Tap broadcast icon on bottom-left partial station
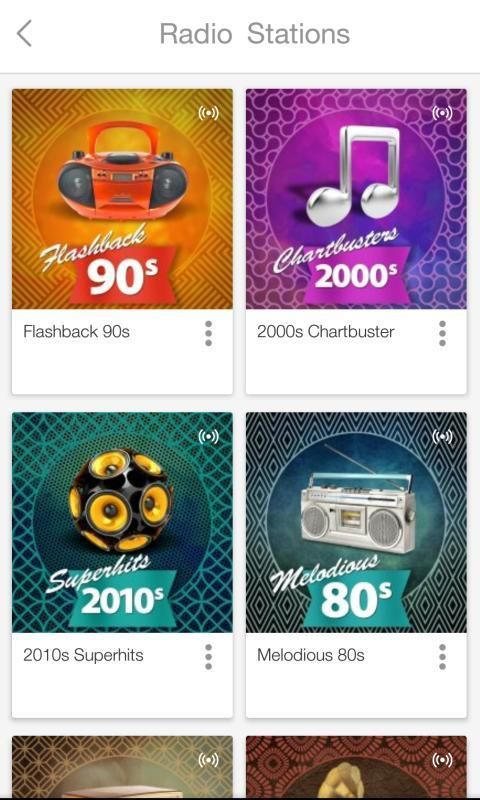The width and height of the screenshot is (480, 800). point(208,760)
